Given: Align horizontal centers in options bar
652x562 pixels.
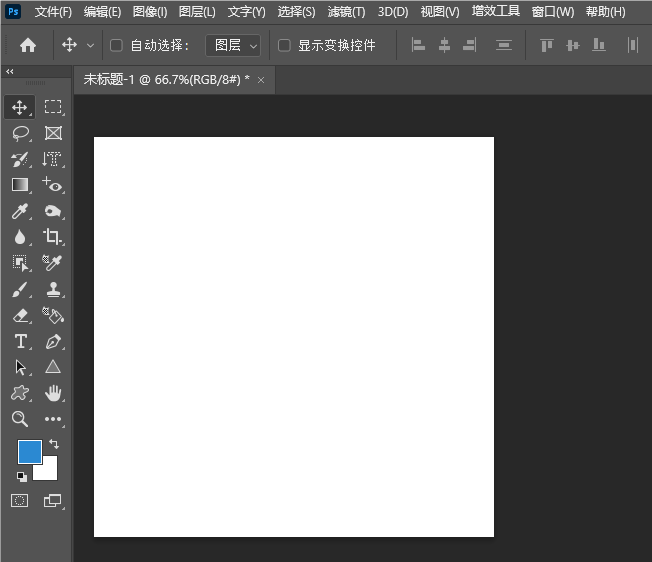Looking at the screenshot, I should coord(444,45).
